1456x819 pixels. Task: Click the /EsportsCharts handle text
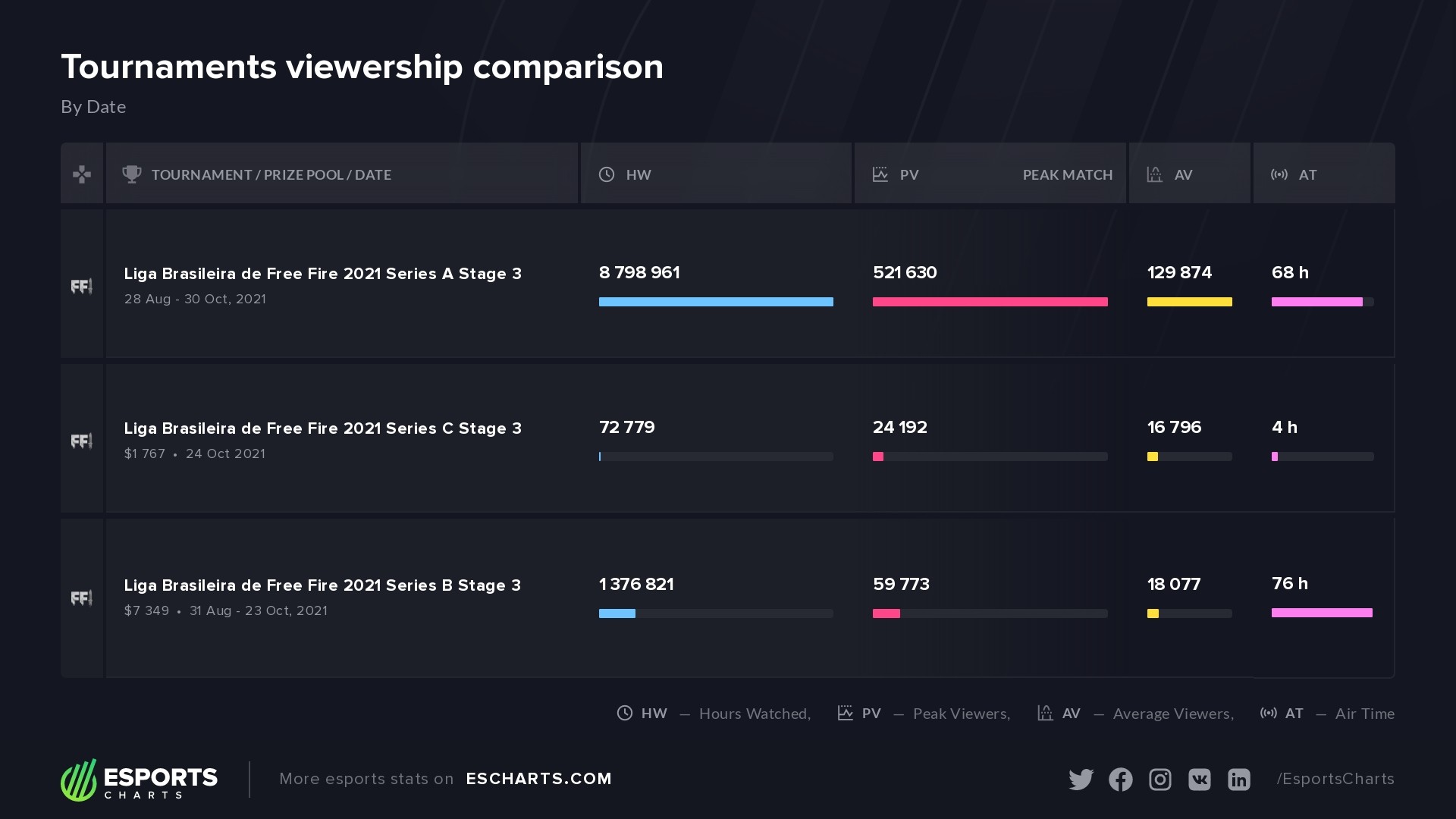pos(1335,779)
